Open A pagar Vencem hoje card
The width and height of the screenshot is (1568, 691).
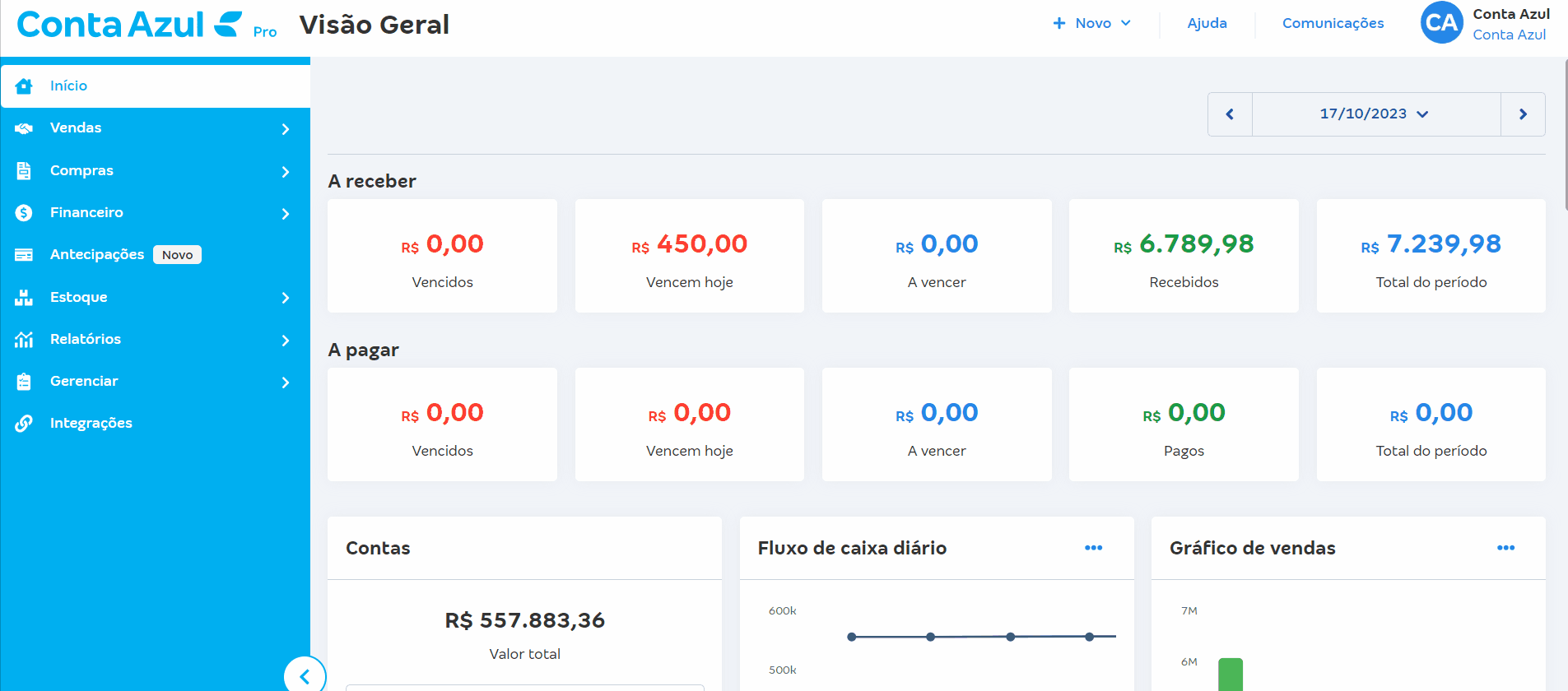point(690,424)
